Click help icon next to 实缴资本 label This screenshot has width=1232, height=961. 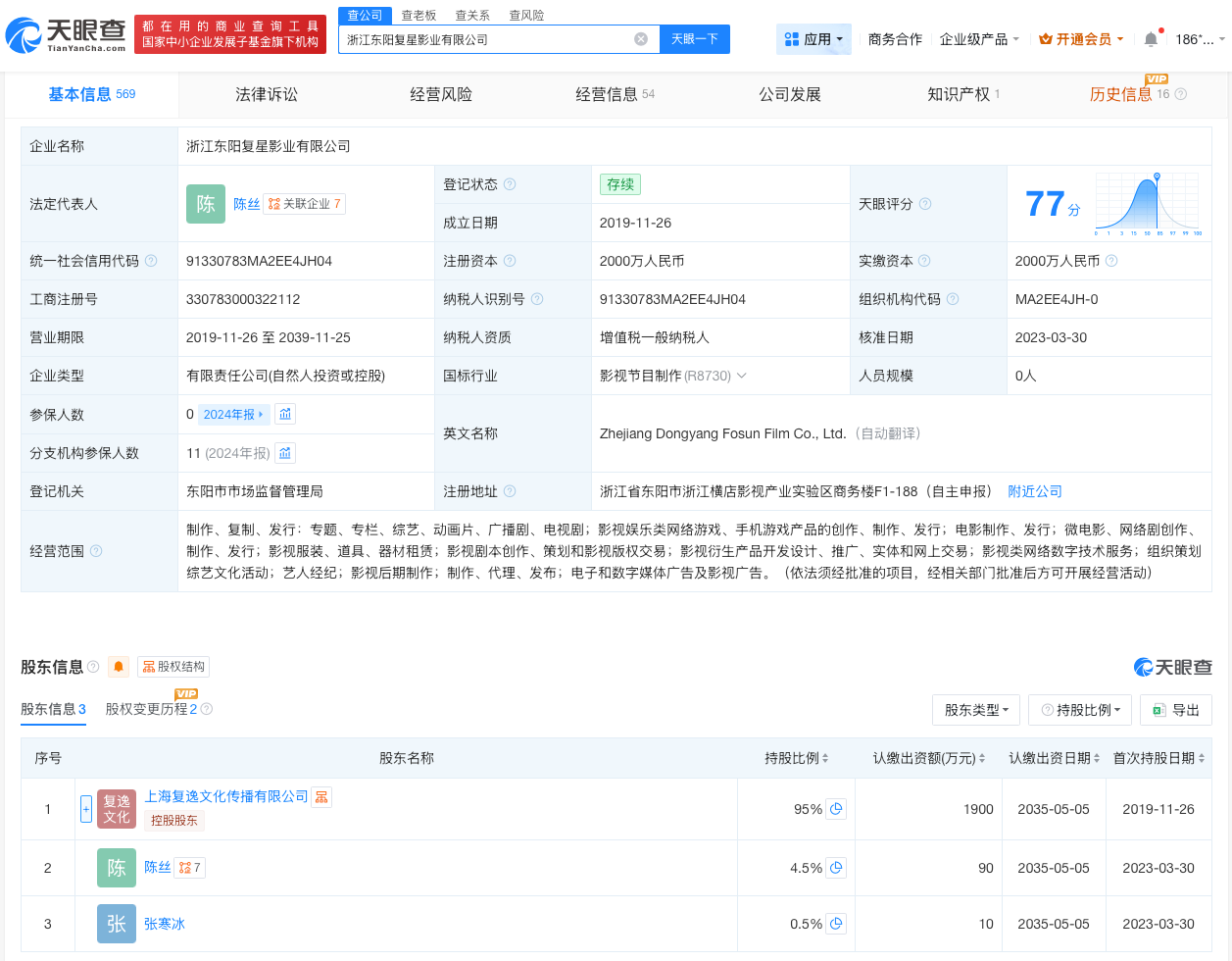pos(924,261)
